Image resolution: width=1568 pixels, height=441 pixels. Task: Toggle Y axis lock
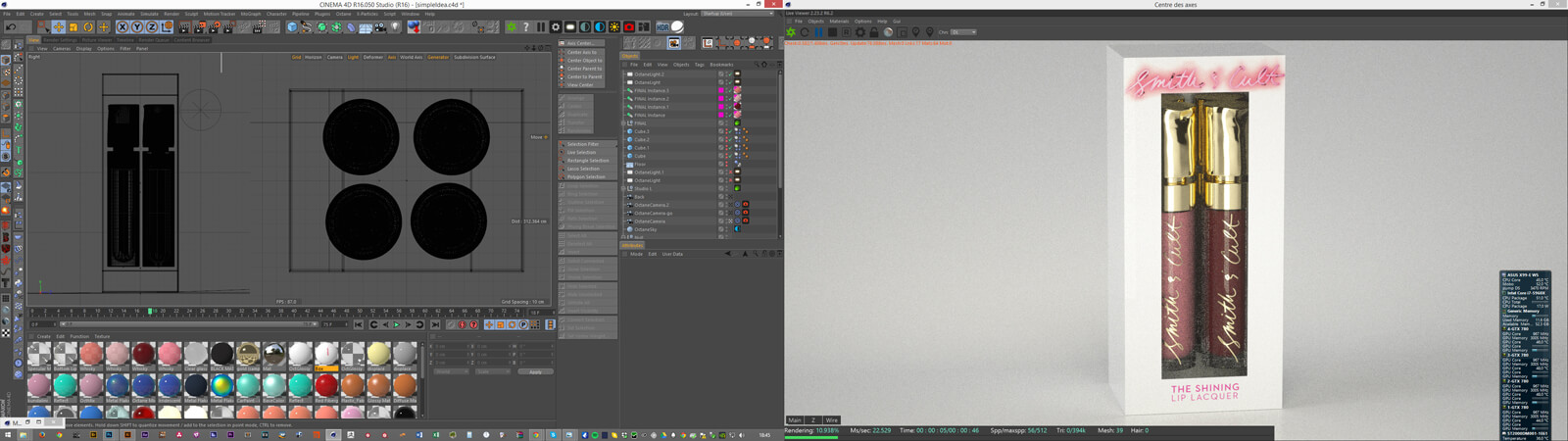[x=137, y=26]
